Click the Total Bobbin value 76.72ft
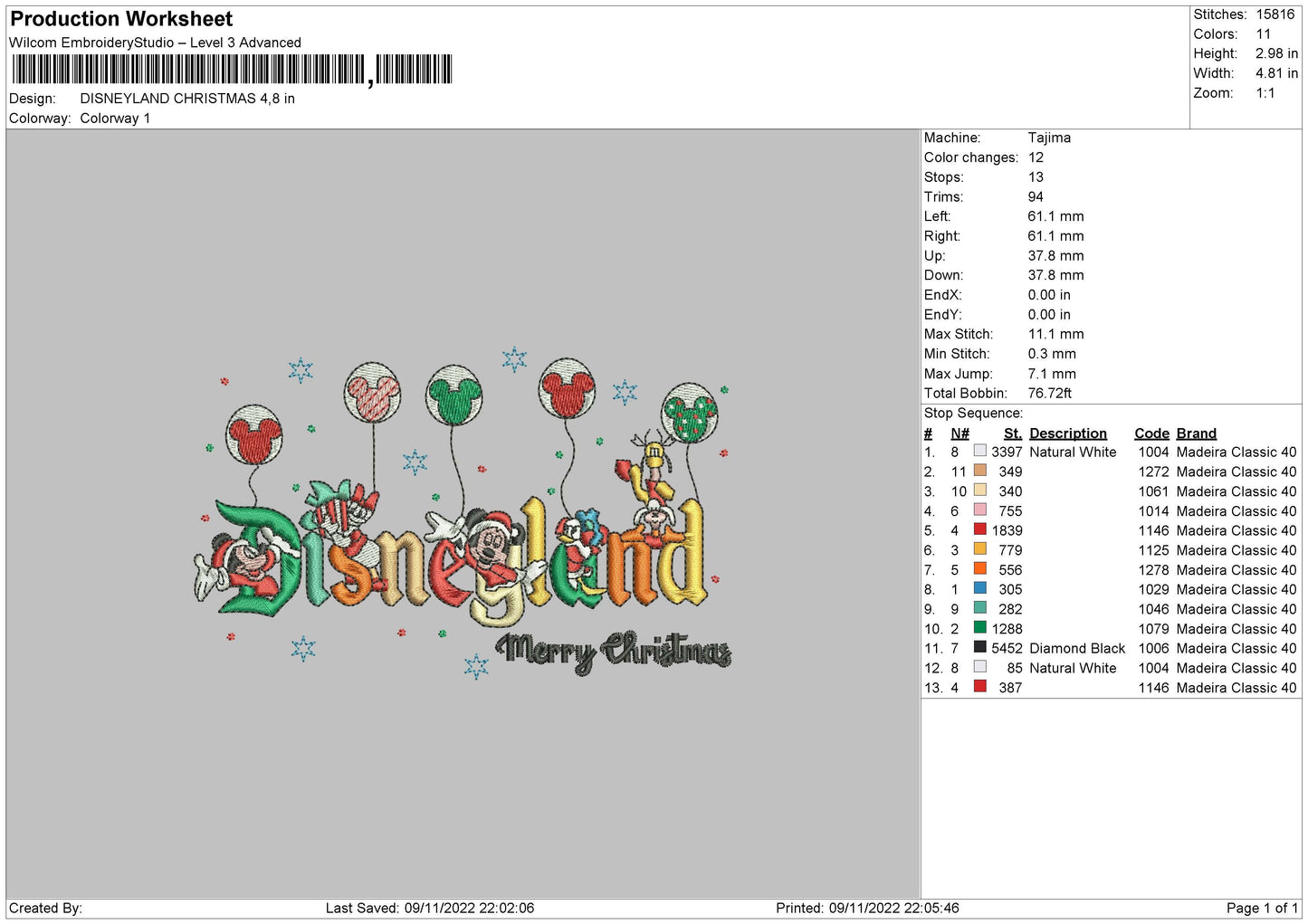 coord(1050,393)
